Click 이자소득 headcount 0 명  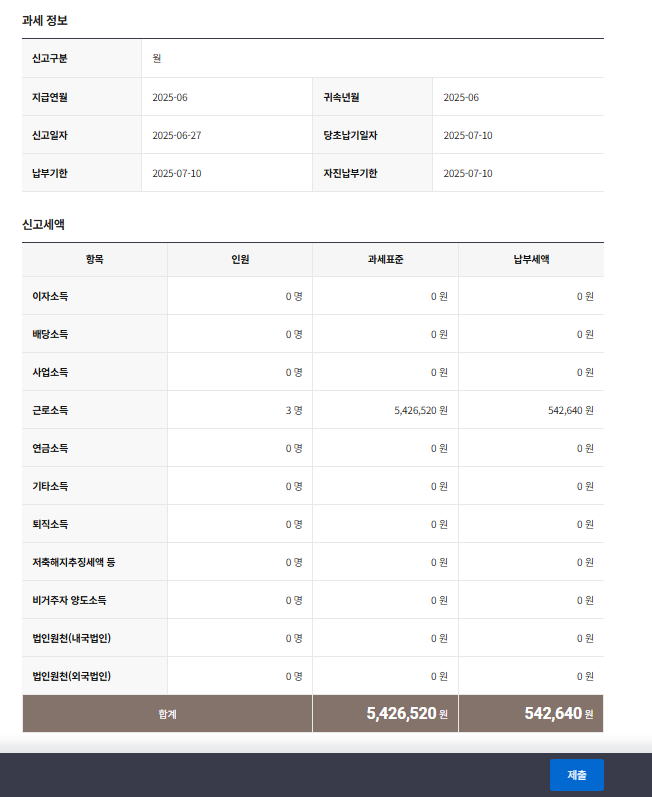(294, 296)
